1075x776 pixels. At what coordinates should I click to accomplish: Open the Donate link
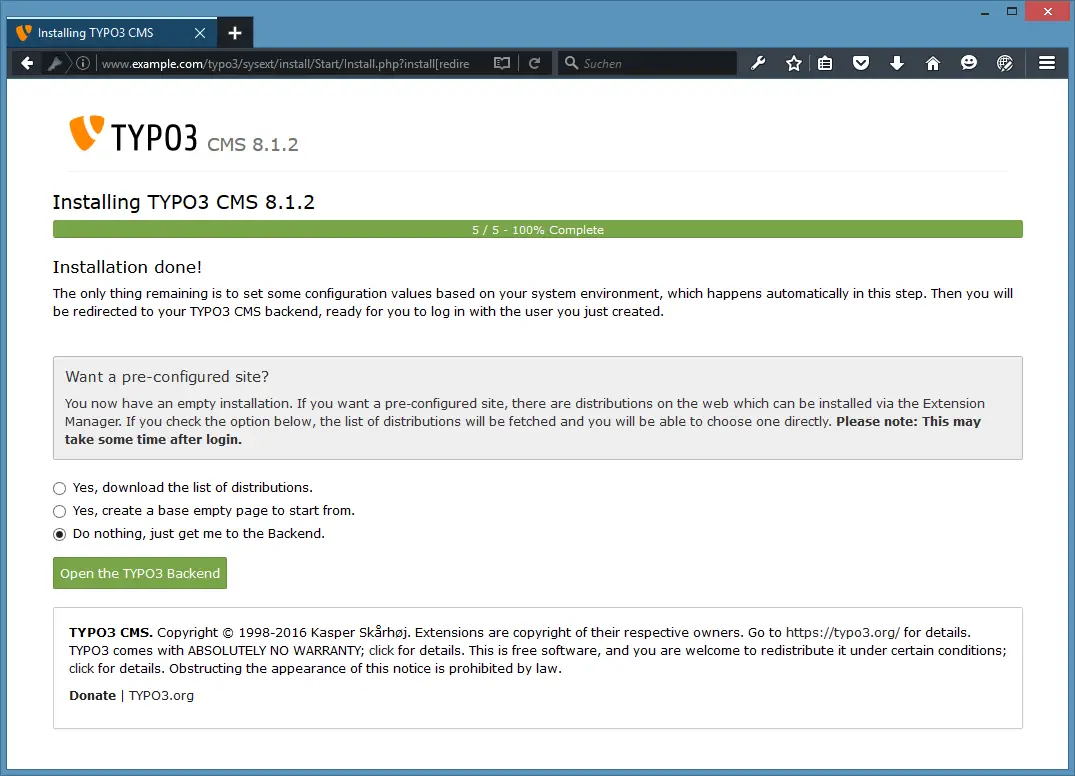pos(93,695)
